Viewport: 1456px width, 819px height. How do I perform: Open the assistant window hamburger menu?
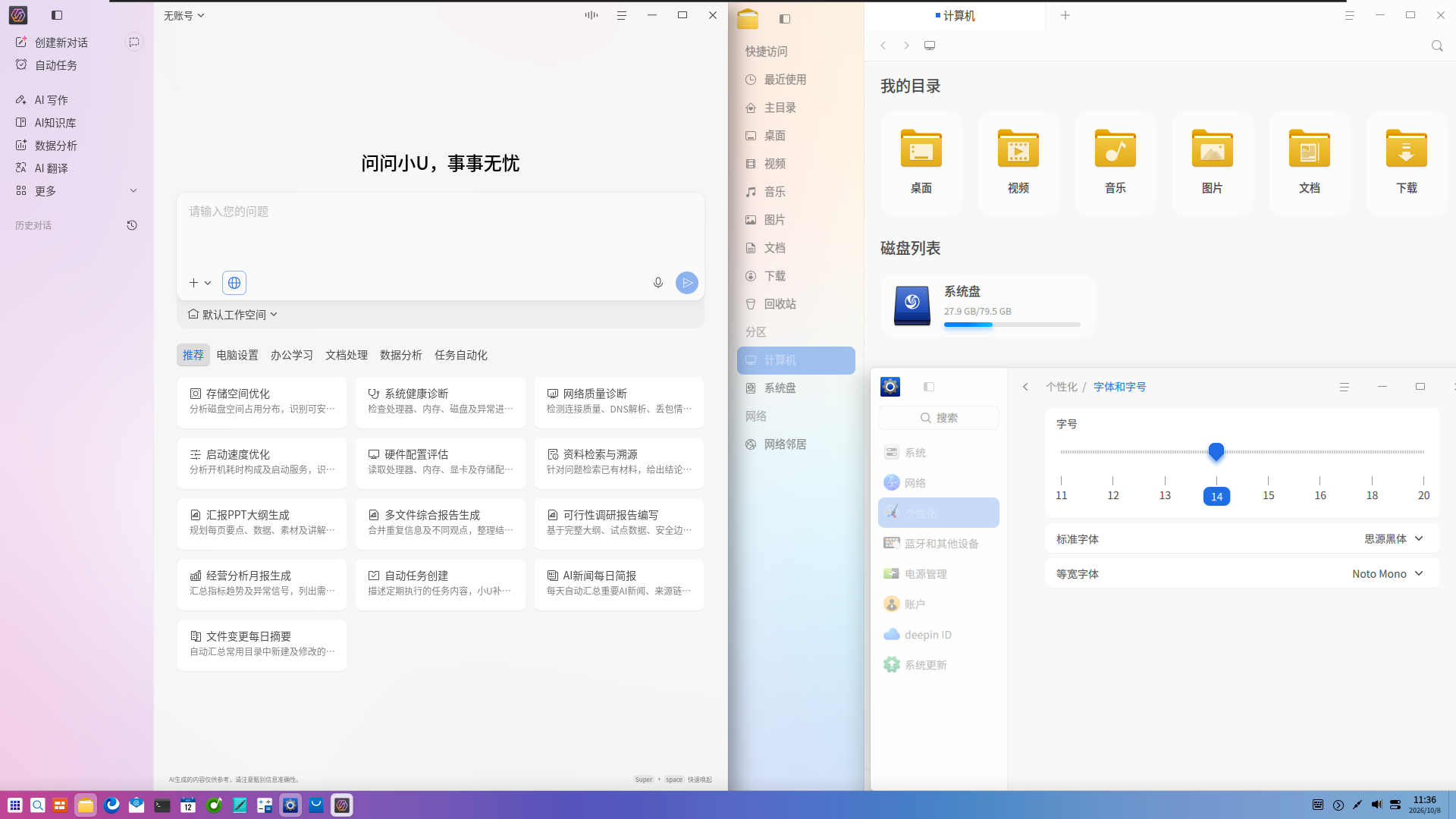point(622,15)
